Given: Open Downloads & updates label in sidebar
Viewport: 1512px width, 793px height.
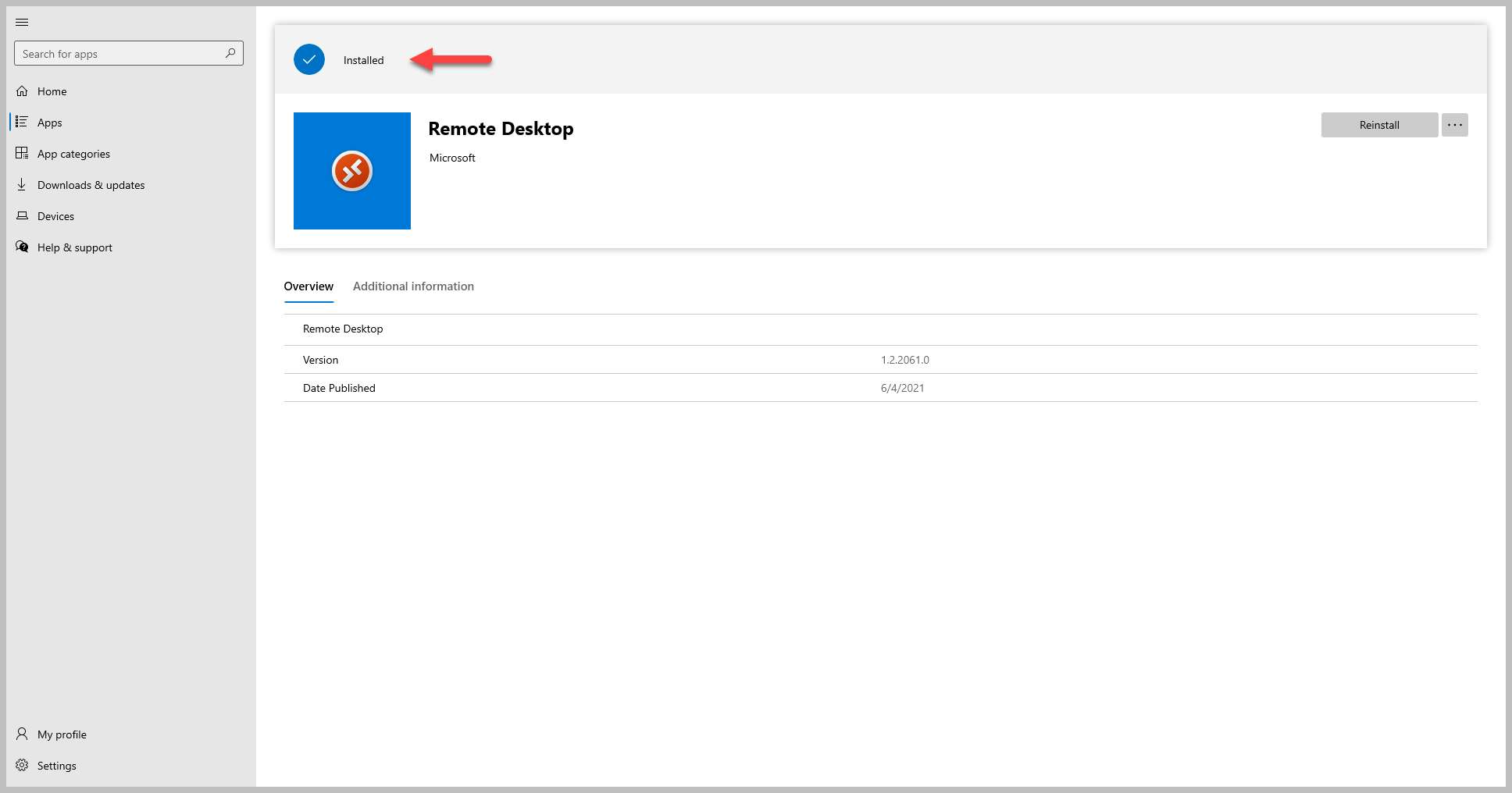Looking at the screenshot, I should [x=91, y=185].
